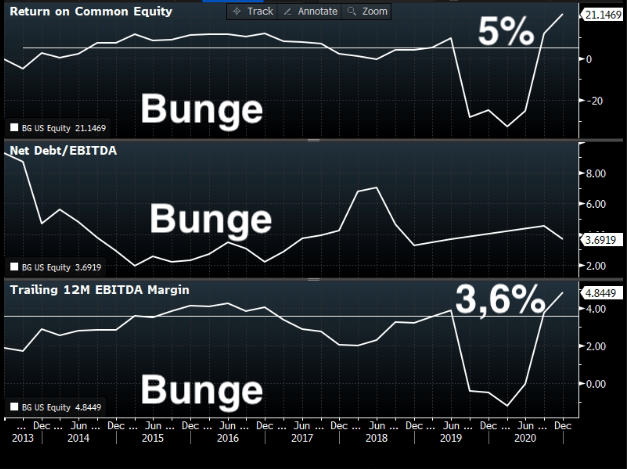The height and width of the screenshot is (469, 627).
Task: Click the 3.6919 last value label
Action: click(x=601, y=240)
